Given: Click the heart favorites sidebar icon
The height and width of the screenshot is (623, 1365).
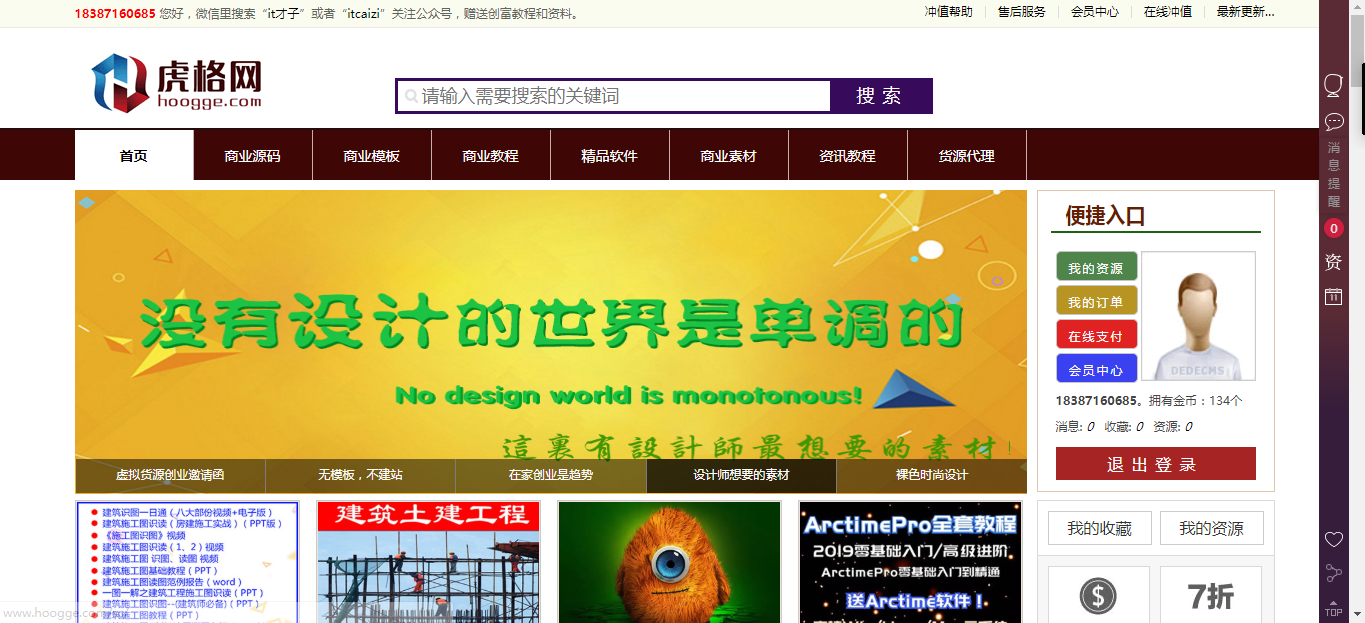Looking at the screenshot, I should pyautogui.click(x=1334, y=540).
